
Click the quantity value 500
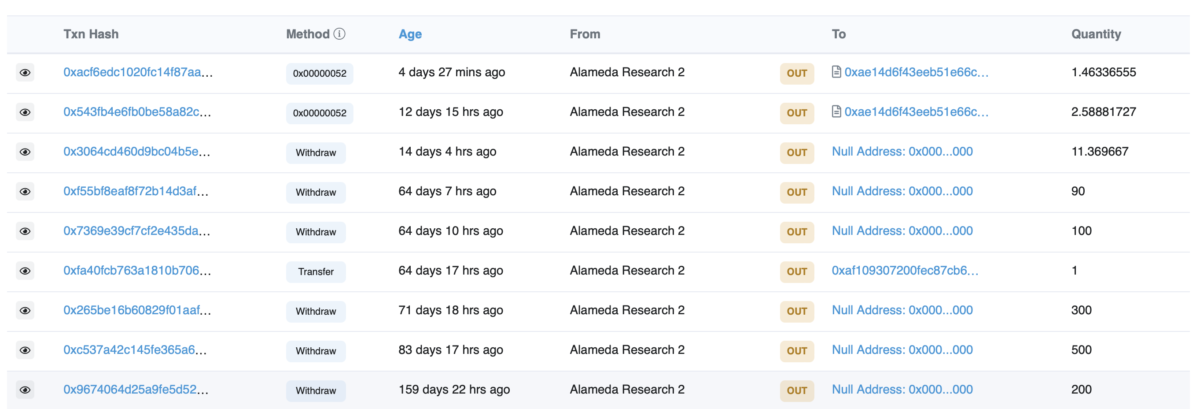pos(1082,350)
